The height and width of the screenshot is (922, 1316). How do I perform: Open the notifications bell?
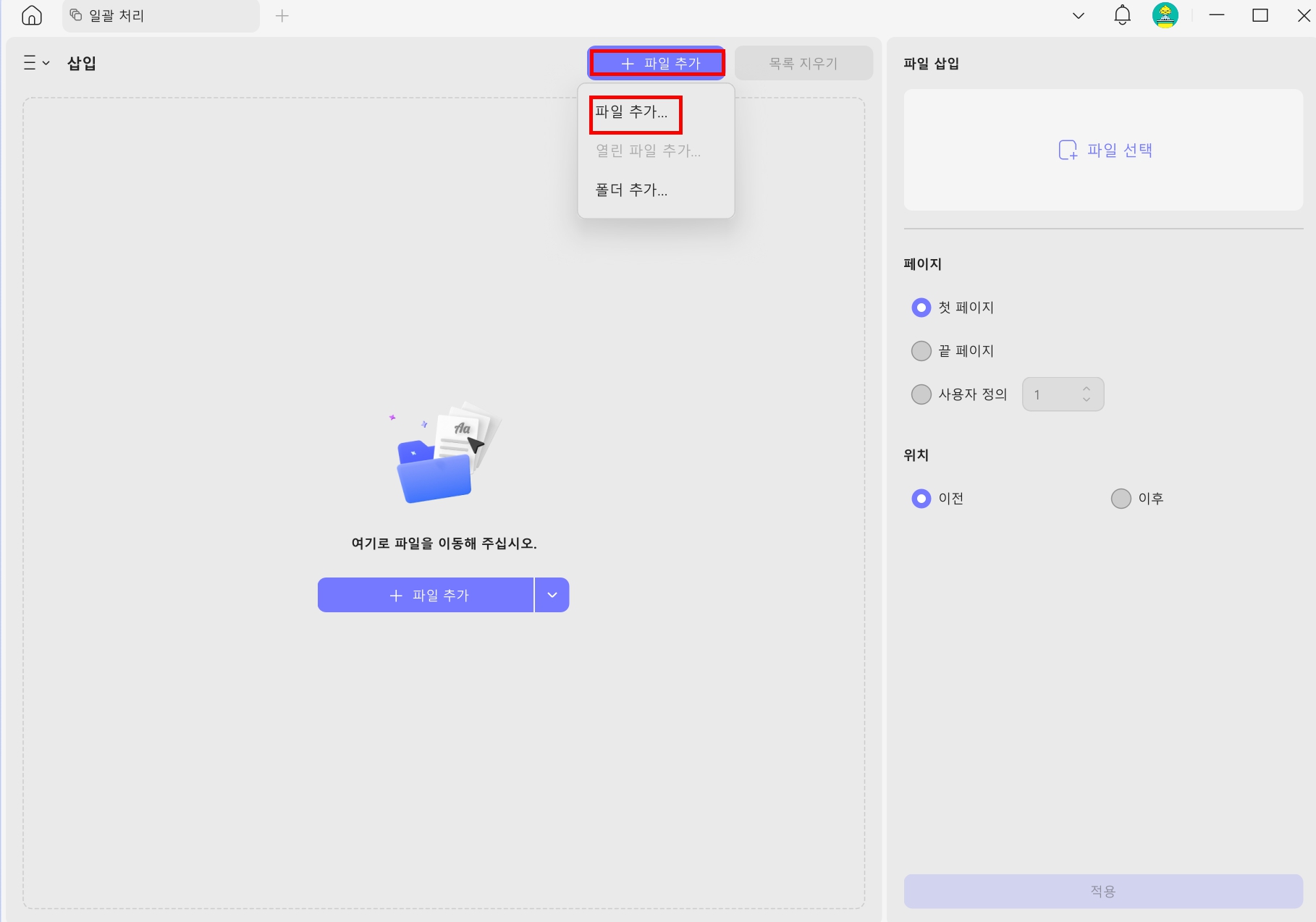[x=1122, y=15]
